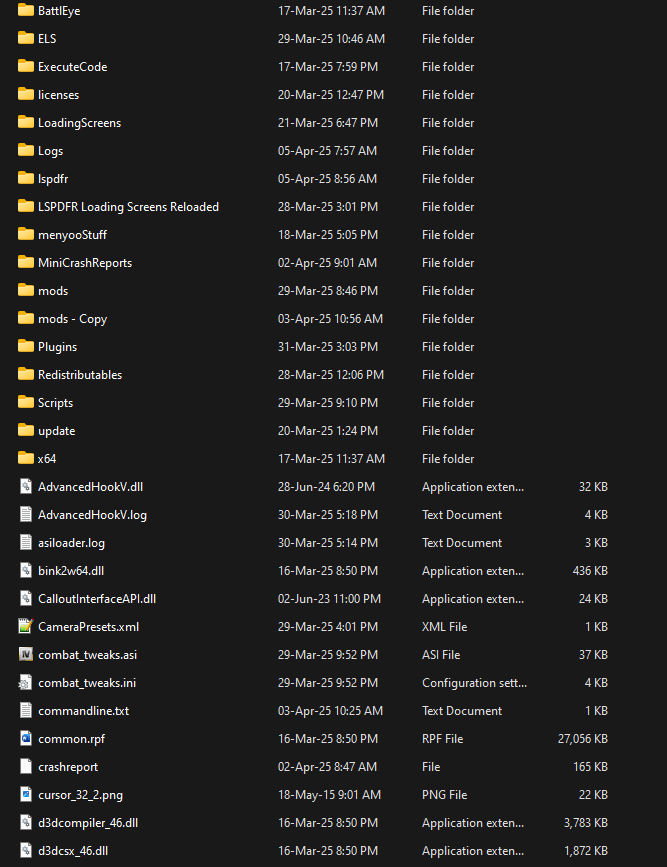Select the update folder icon
The image size is (667, 867).
point(25,430)
